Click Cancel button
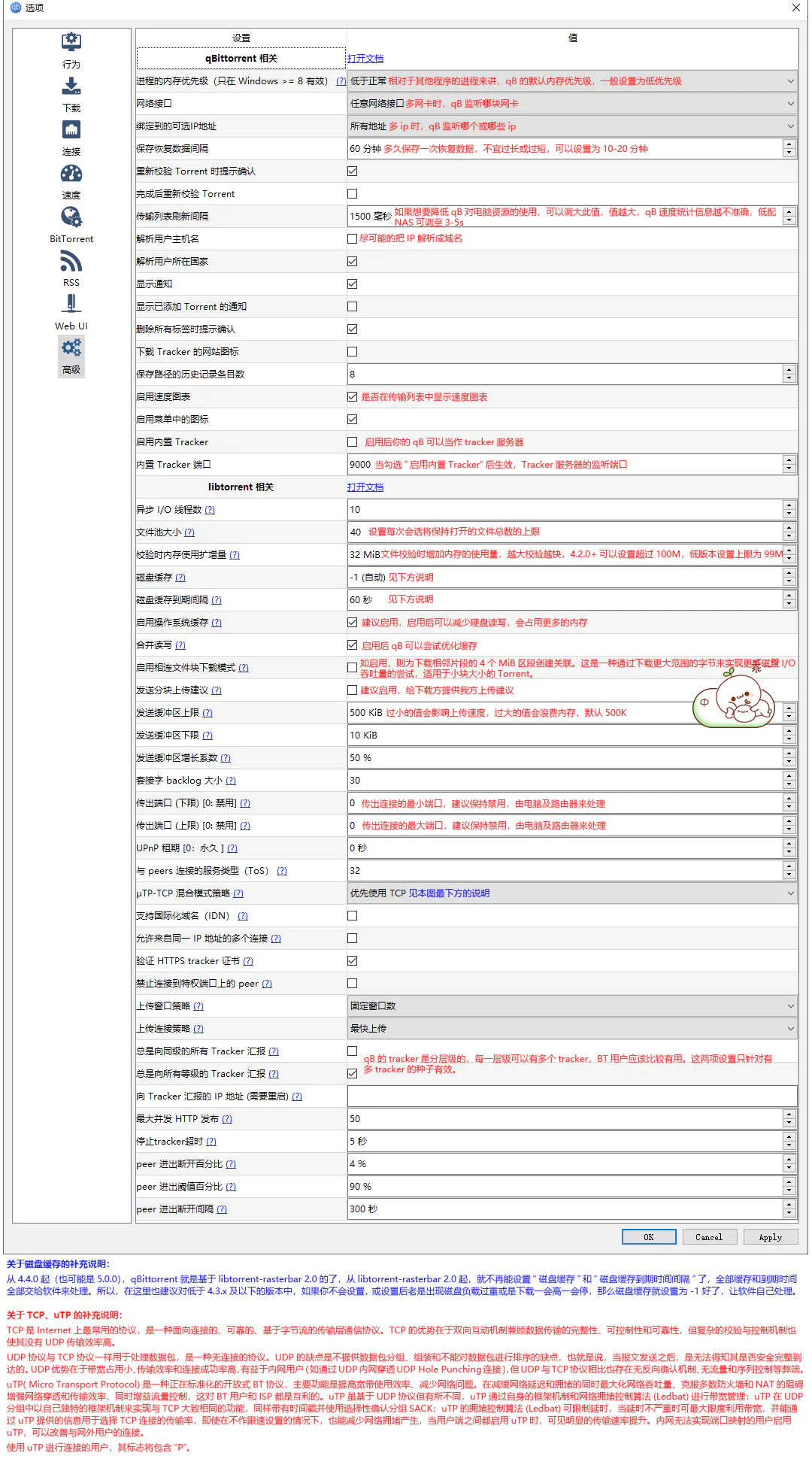812x1474 pixels. tap(709, 1237)
